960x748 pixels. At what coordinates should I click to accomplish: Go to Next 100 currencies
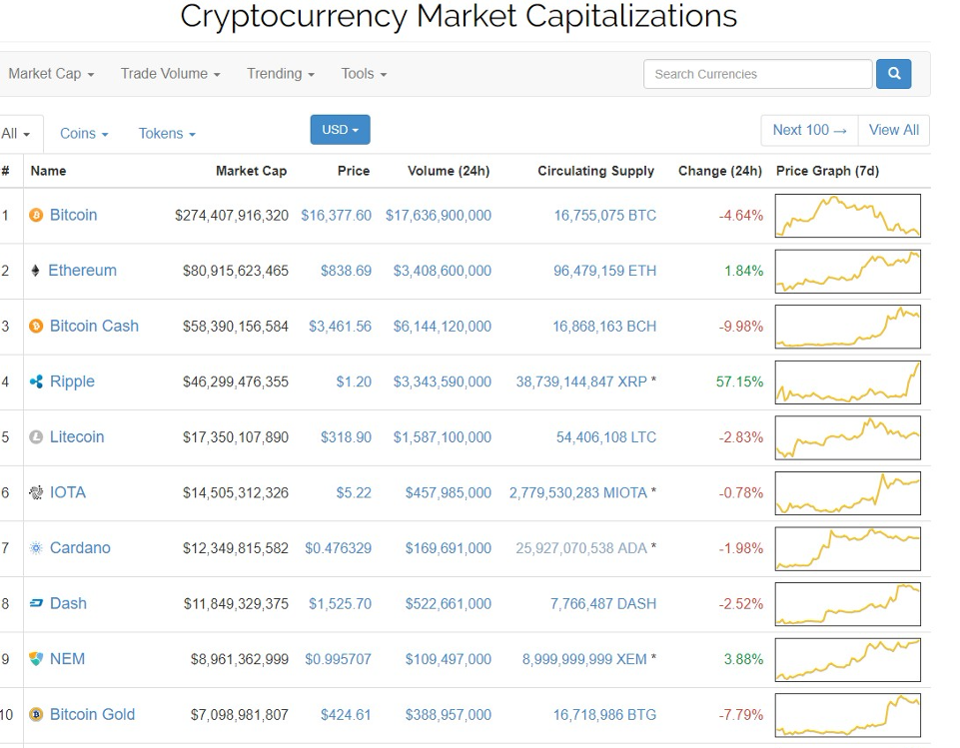[x=809, y=130]
